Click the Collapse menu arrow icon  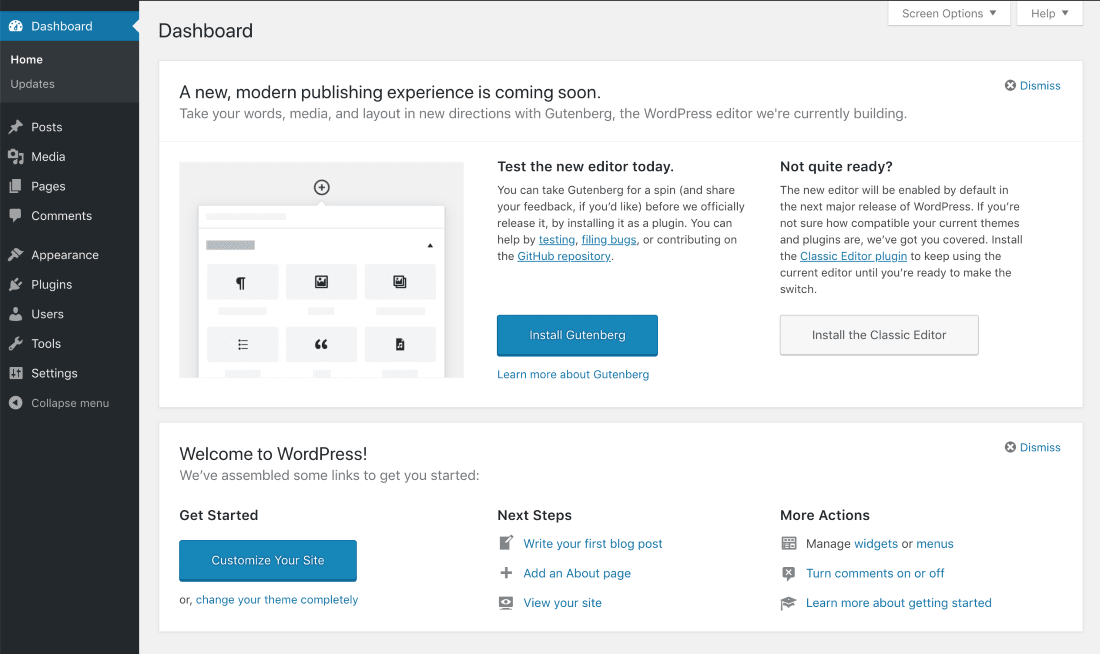pos(15,403)
